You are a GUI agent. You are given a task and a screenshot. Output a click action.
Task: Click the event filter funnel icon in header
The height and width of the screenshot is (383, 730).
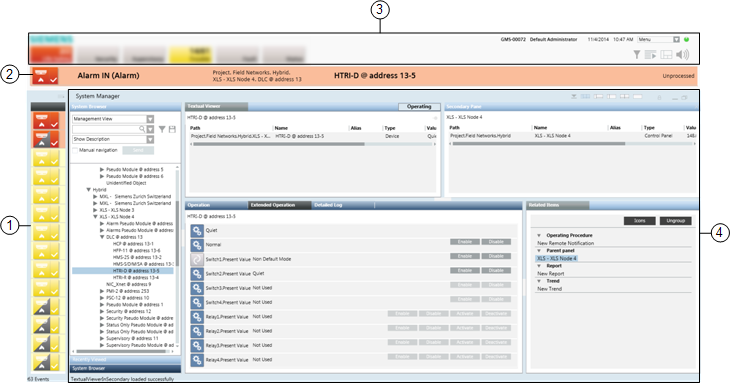(x=636, y=55)
